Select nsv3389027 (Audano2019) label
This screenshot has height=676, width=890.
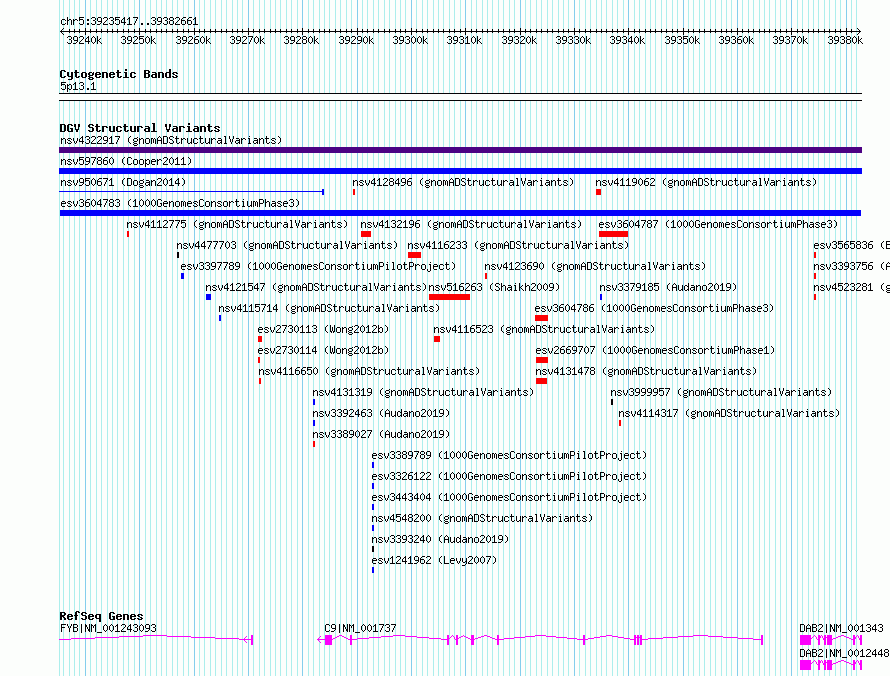[x=381, y=434]
